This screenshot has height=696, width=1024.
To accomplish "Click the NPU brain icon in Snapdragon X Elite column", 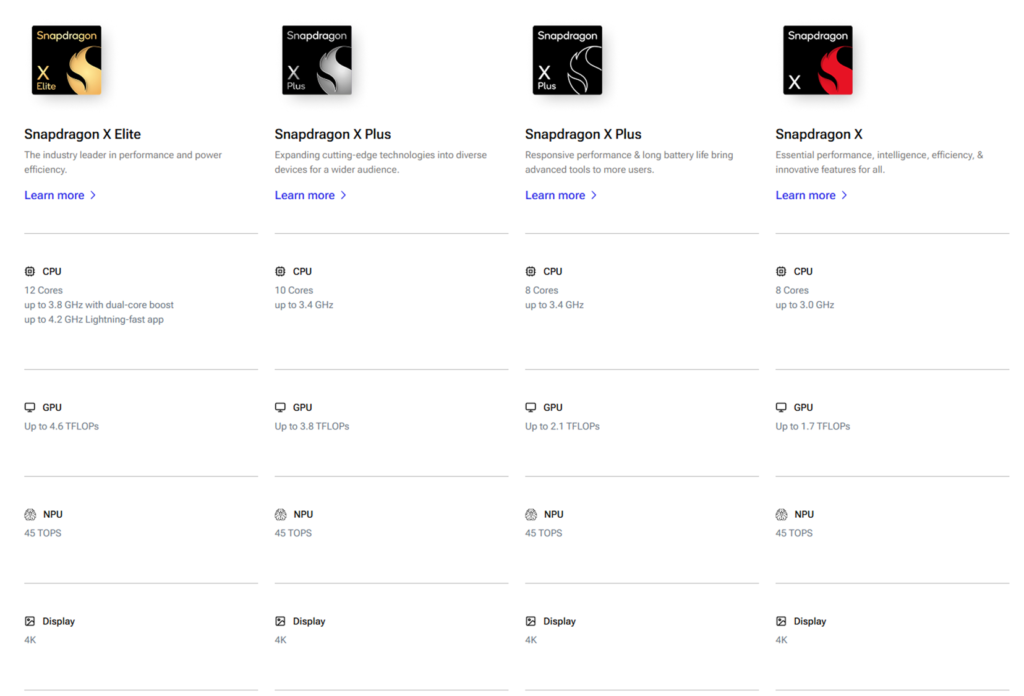I will pos(30,514).
